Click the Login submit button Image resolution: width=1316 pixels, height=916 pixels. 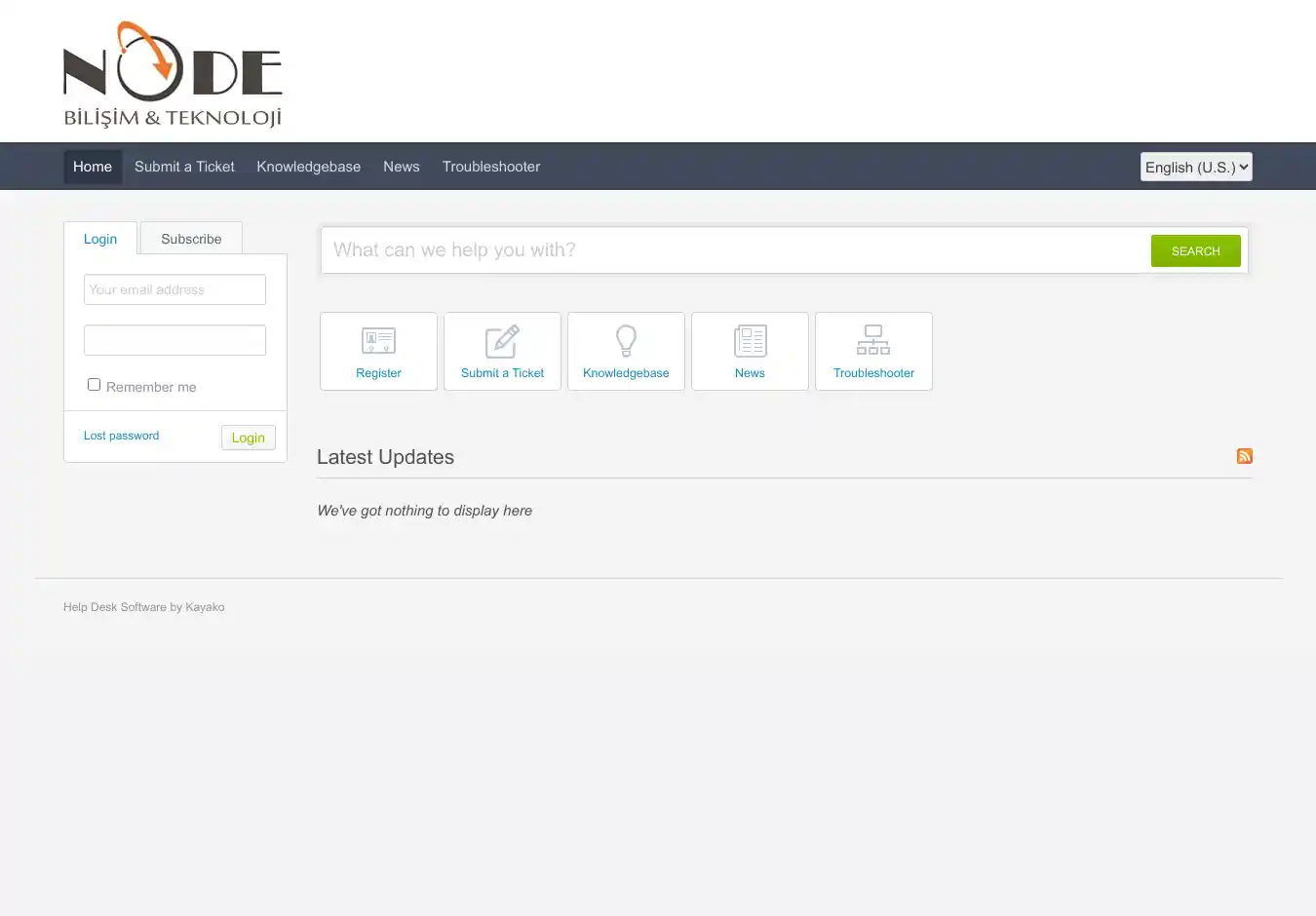[248, 438]
